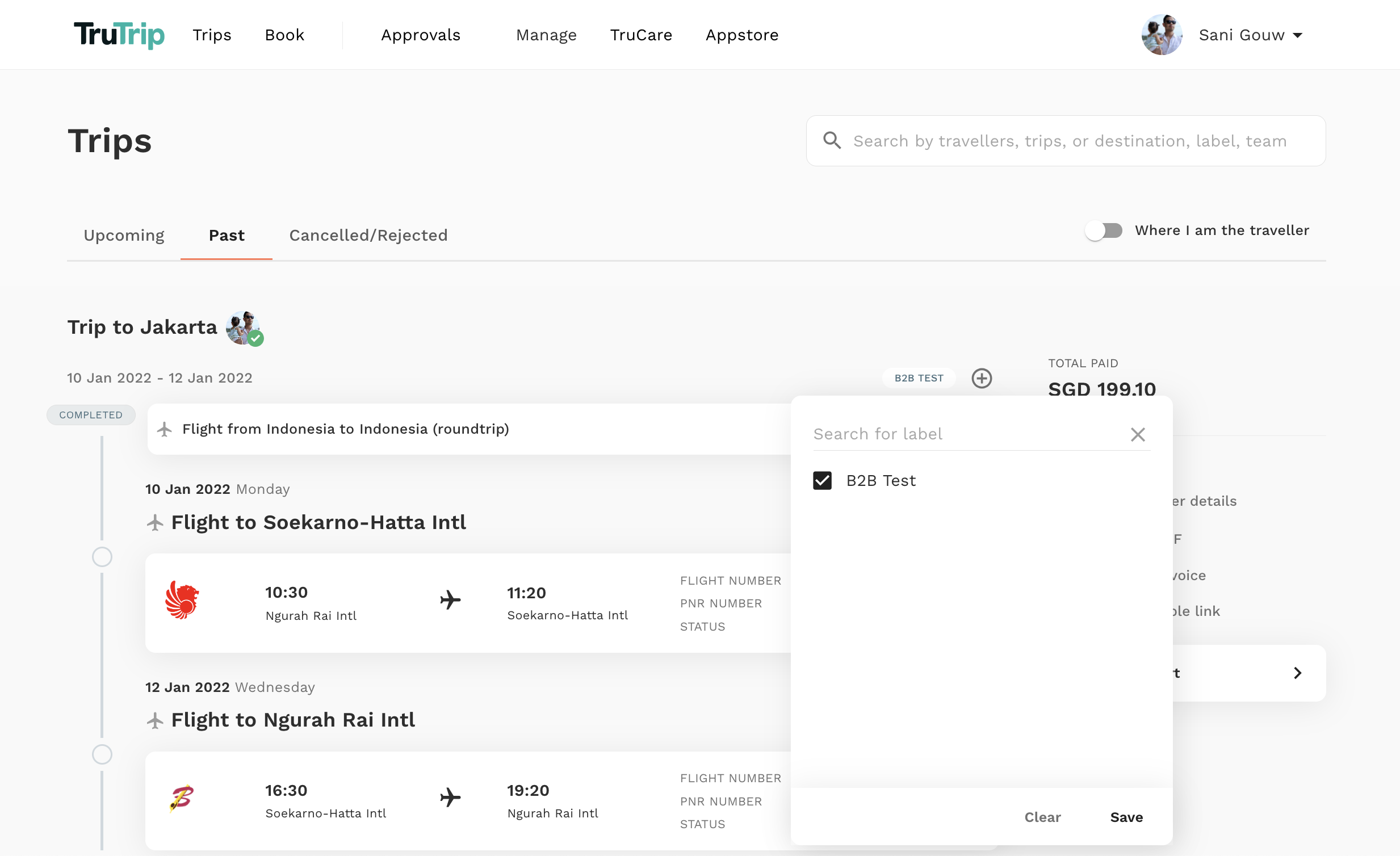The image size is (1400, 856).
Task: Click the Clear button
Action: coord(1042,817)
